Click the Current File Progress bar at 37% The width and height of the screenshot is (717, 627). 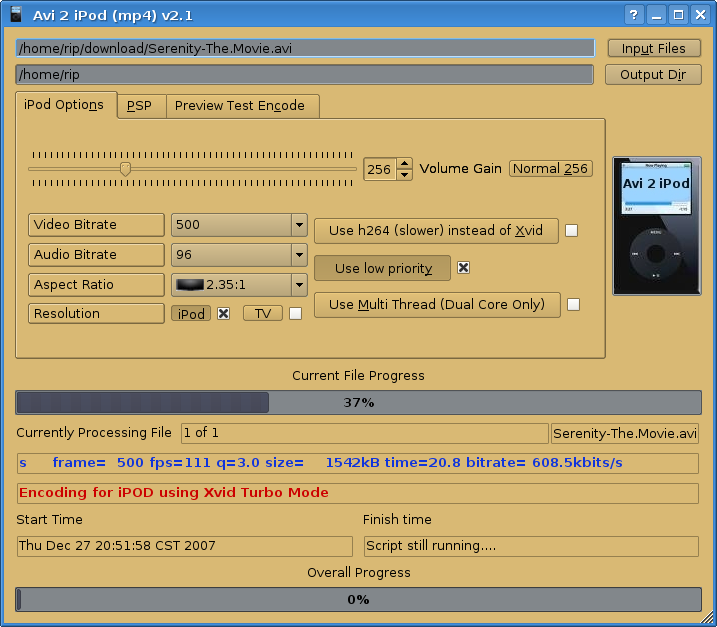click(x=358, y=402)
